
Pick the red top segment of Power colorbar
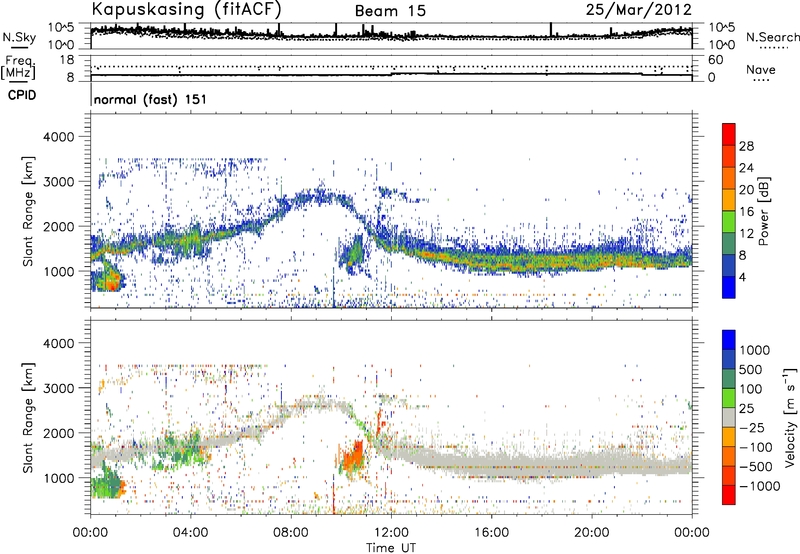[729, 135]
